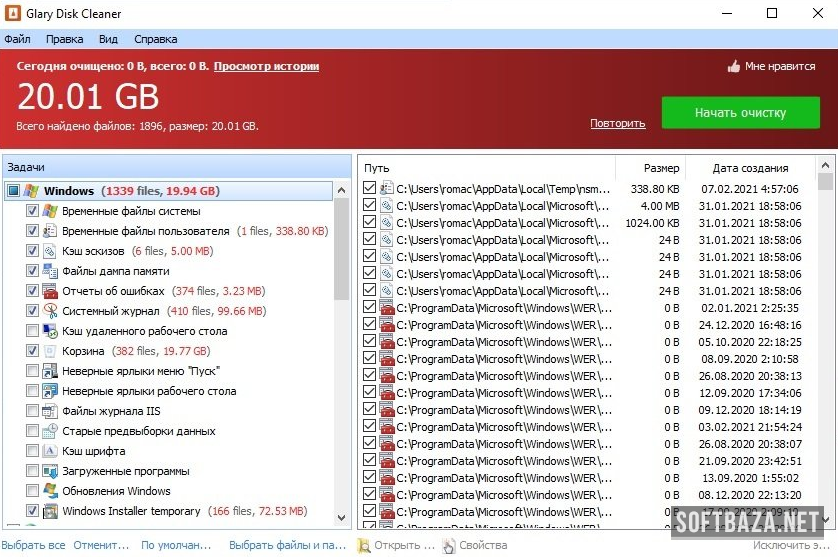Click the Повторить rescan link
Viewport: 838px width, 557px height.
(x=617, y=123)
